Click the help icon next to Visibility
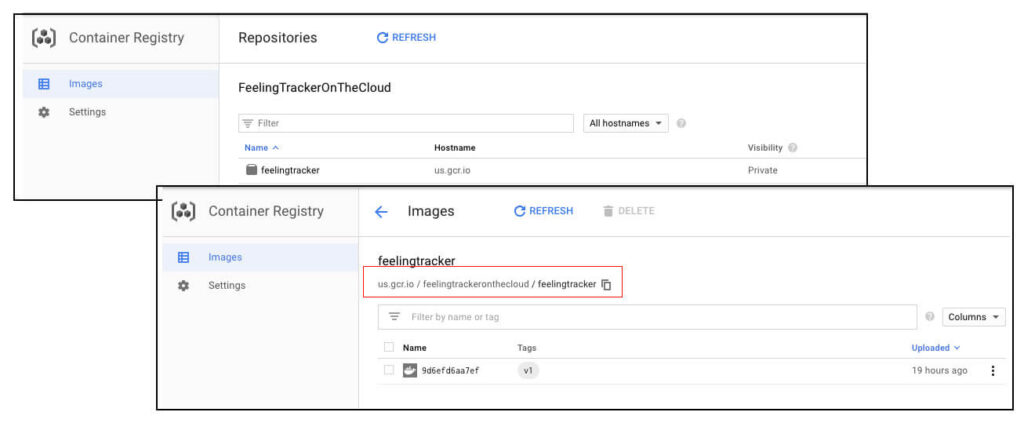This screenshot has width=1024, height=423. click(x=792, y=148)
